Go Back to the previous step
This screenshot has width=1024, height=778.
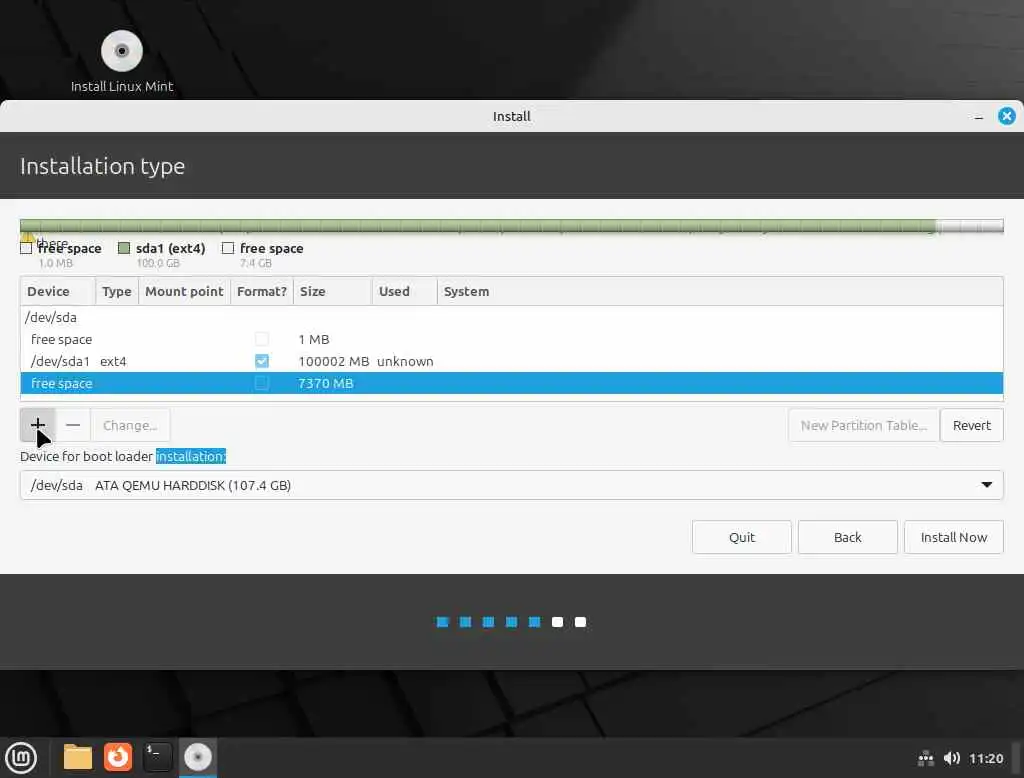pyautogui.click(x=848, y=537)
